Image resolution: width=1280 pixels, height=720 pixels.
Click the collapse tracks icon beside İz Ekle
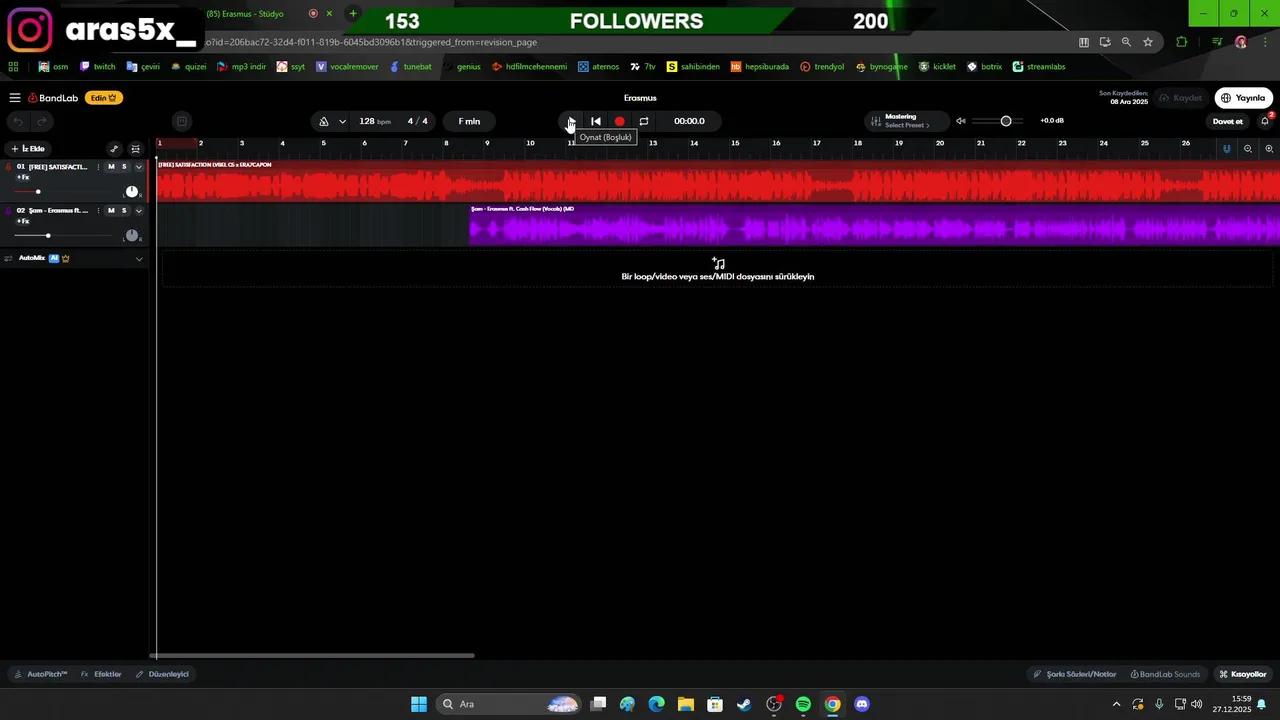click(136, 149)
